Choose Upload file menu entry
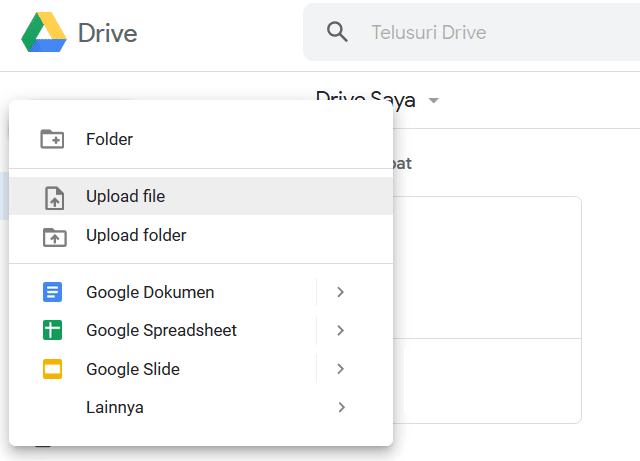The height and width of the screenshot is (461, 640). [x=125, y=197]
